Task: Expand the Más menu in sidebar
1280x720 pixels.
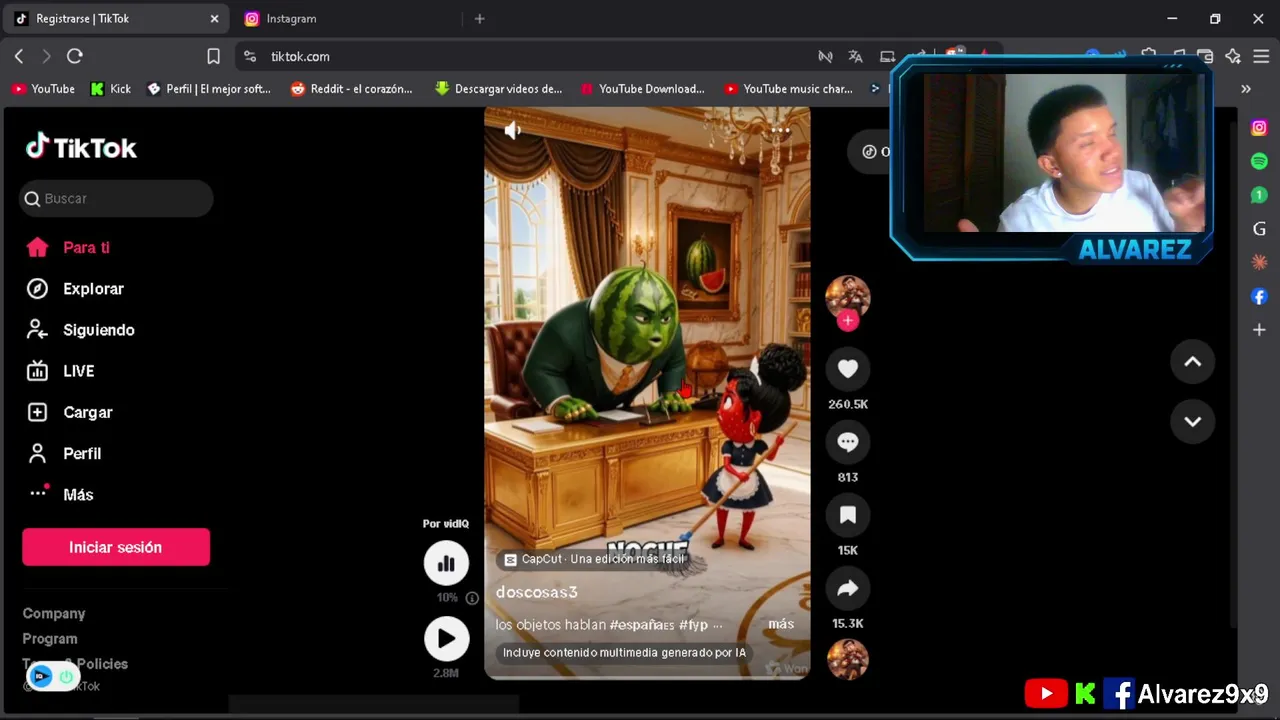Action: click(x=60, y=494)
